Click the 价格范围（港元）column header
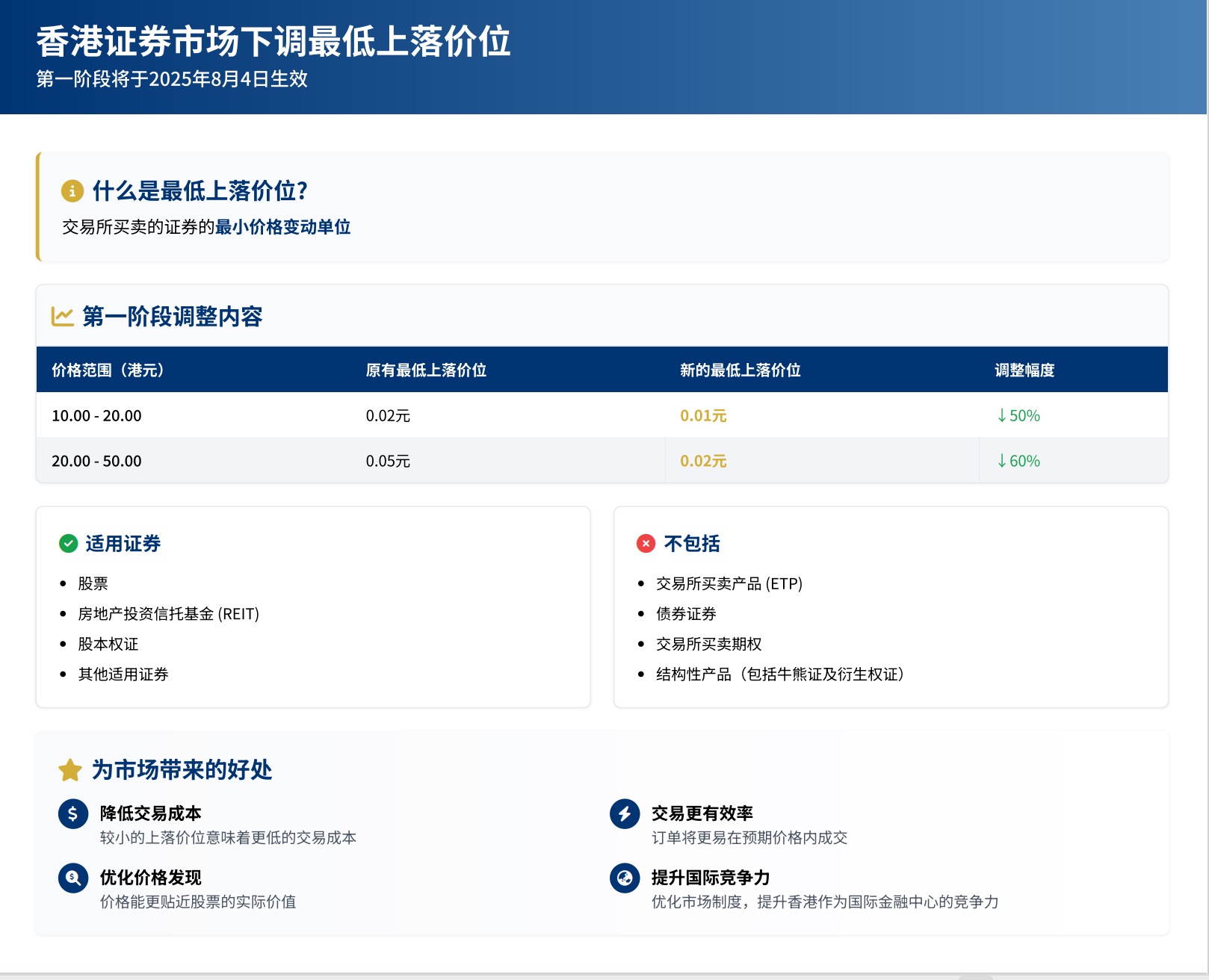Image resolution: width=1209 pixels, height=980 pixels. tap(108, 370)
